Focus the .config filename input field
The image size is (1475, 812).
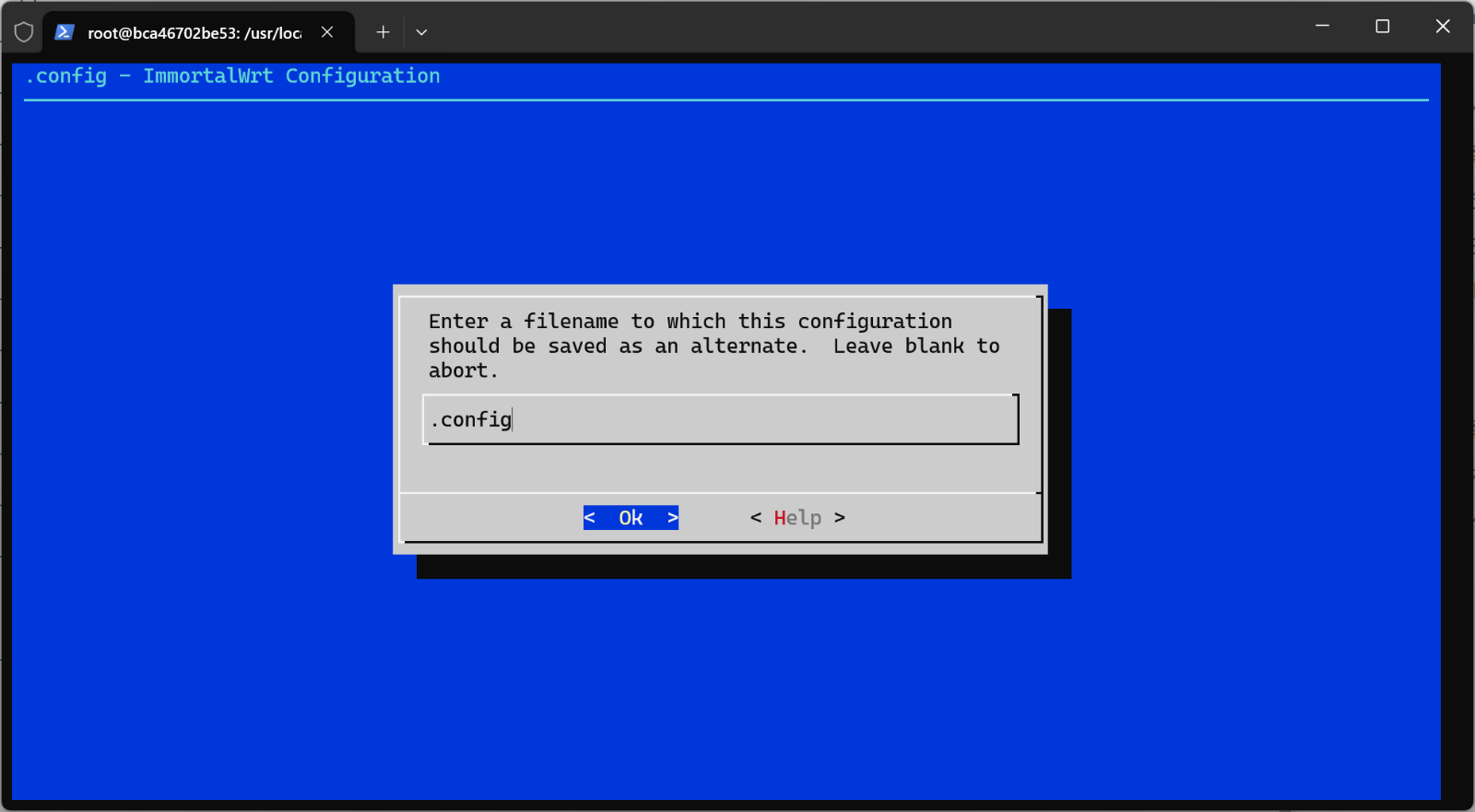(x=720, y=419)
